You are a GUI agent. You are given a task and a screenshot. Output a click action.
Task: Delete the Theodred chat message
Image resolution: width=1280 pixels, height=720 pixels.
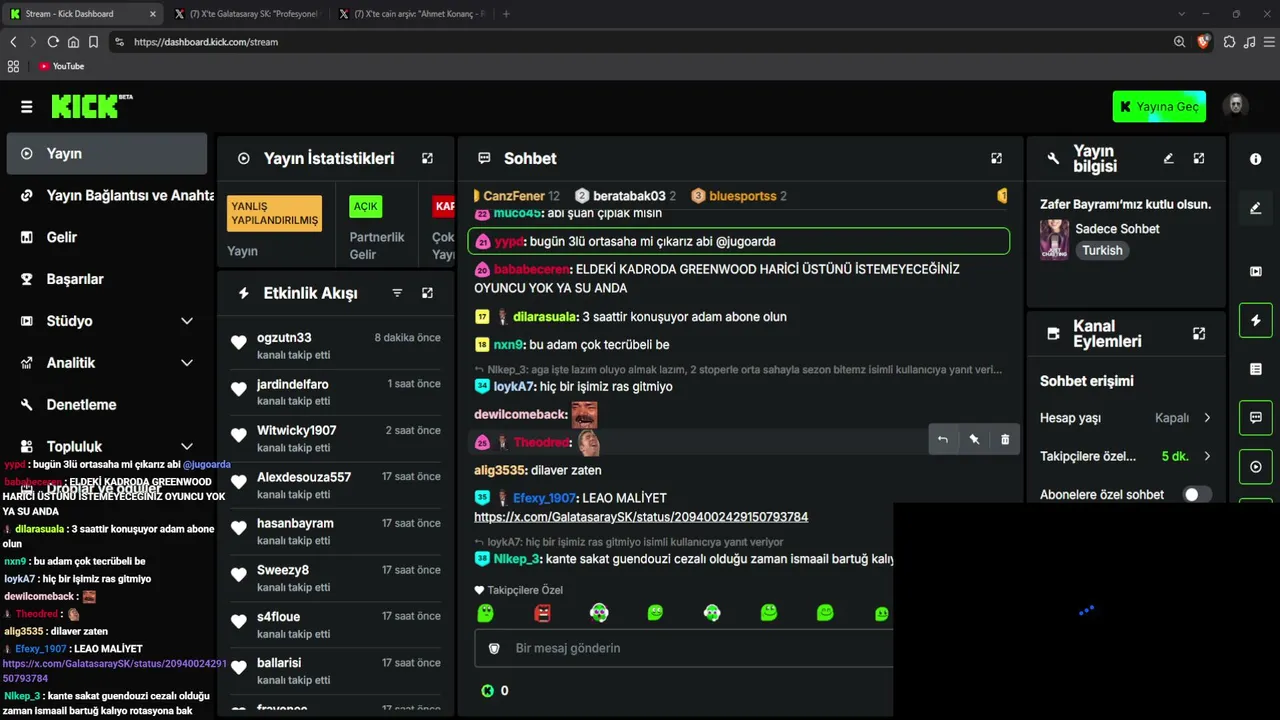tap(1005, 439)
